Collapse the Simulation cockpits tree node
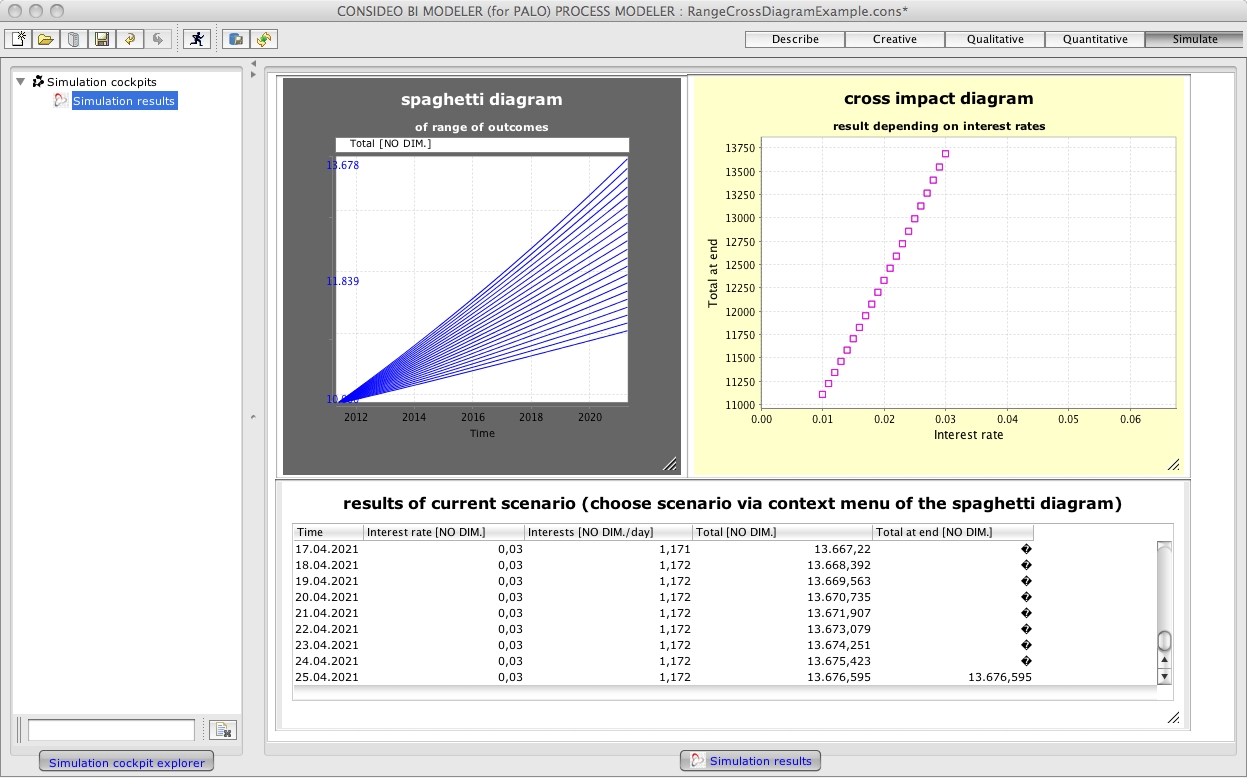 pyautogui.click(x=21, y=82)
